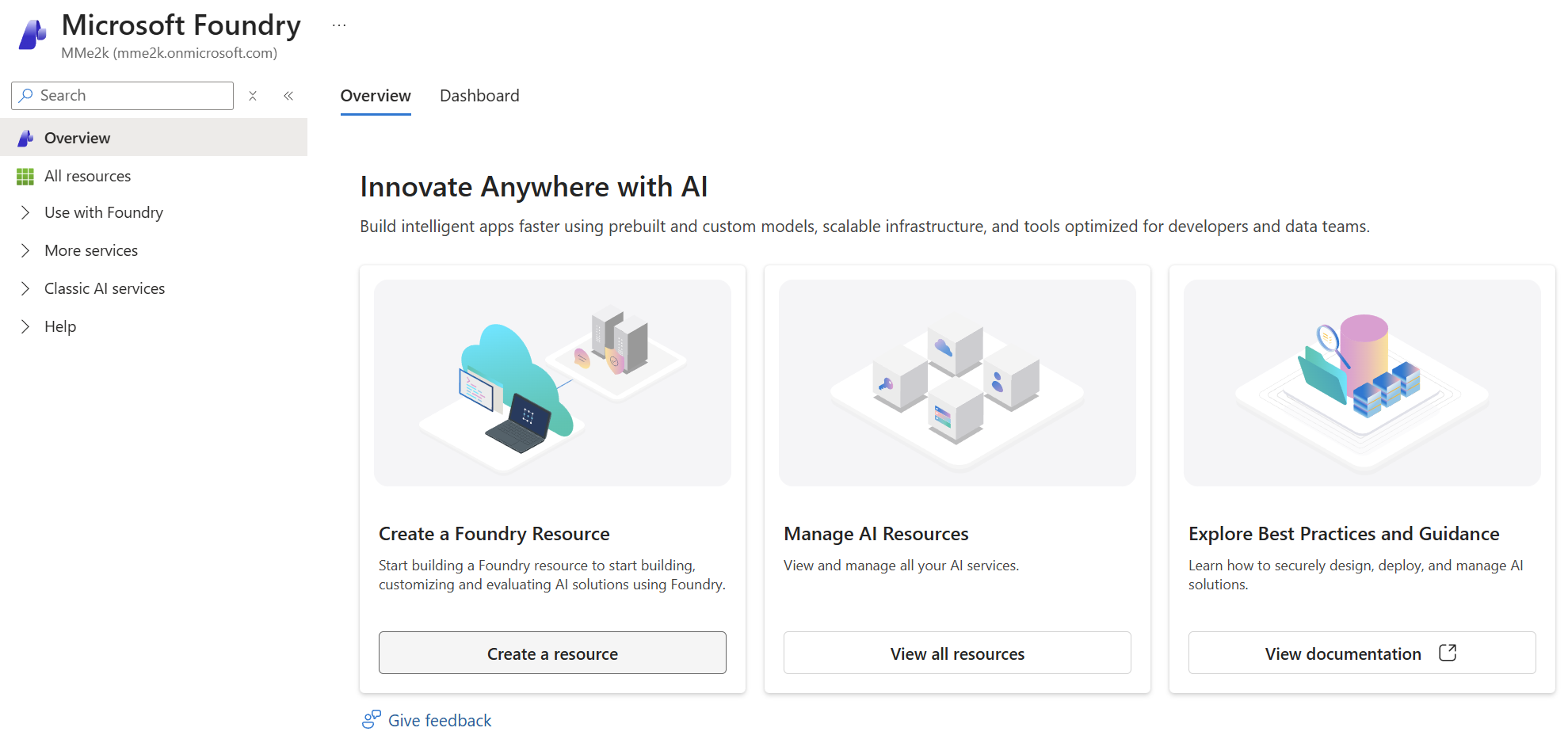Click the Create a resource button

552,653
